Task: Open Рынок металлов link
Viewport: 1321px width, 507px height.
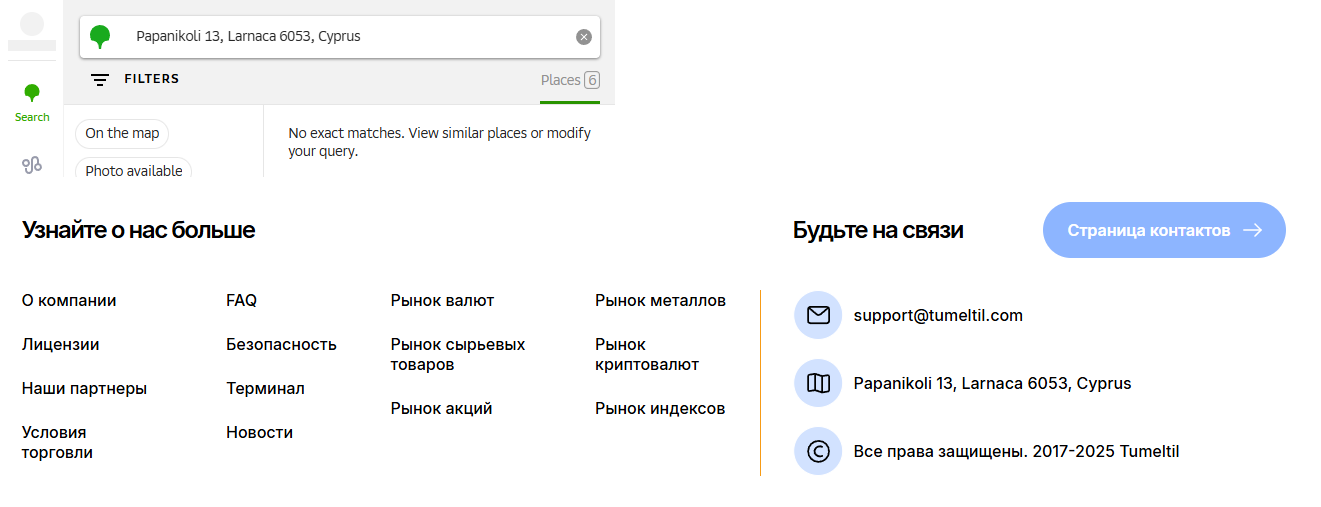Action: 660,300
